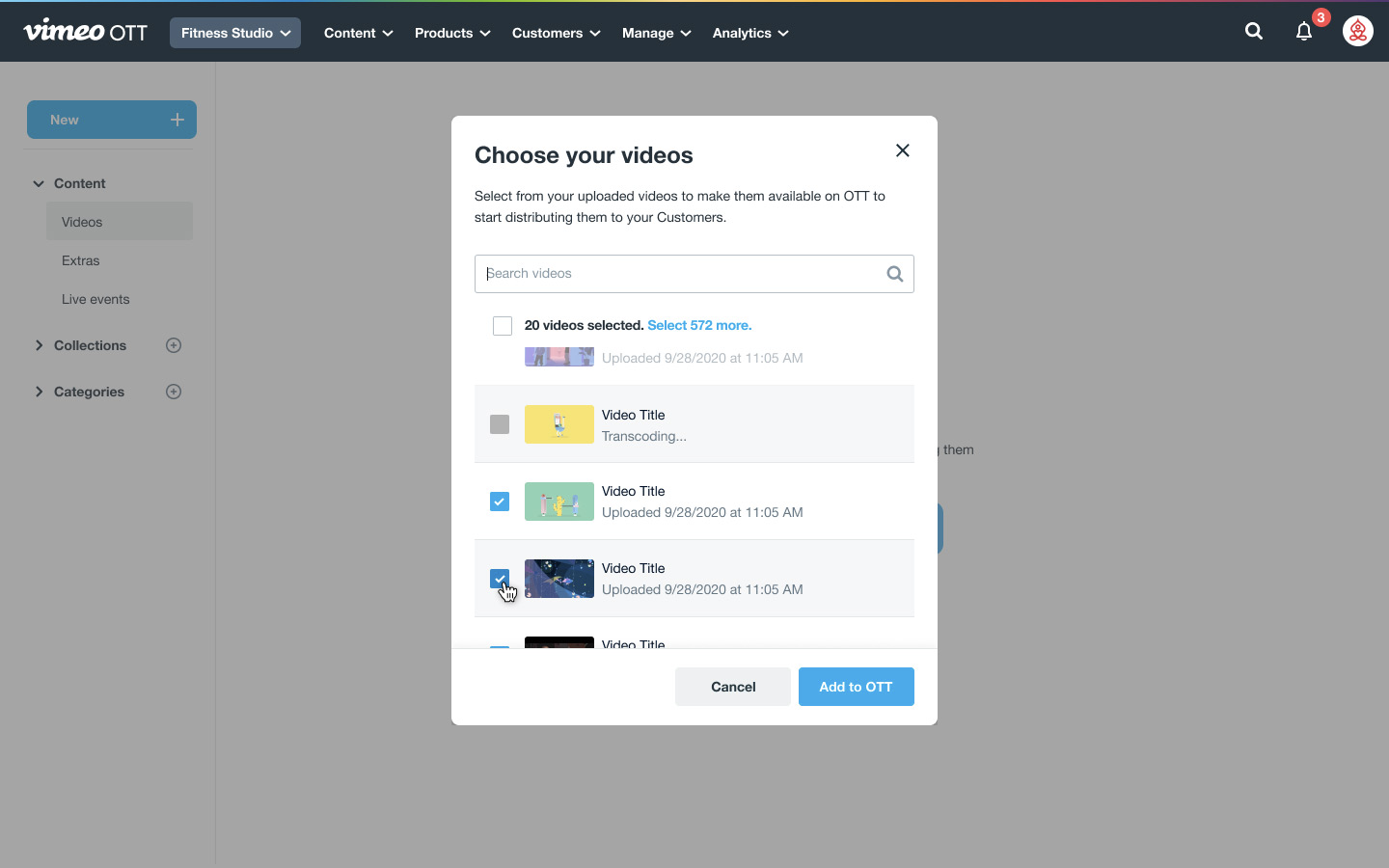The height and width of the screenshot is (868, 1389).
Task: Close the Choose your videos dialog
Action: pyautogui.click(x=902, y=150)
